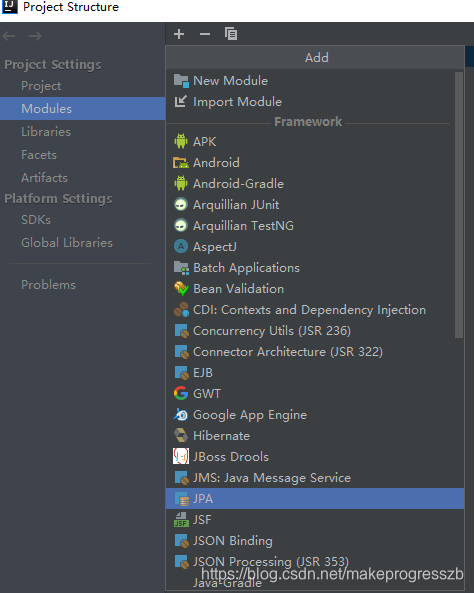474x593 pixels.
Task: Select Android-Gradle framework entry
Action: (315, 183)
